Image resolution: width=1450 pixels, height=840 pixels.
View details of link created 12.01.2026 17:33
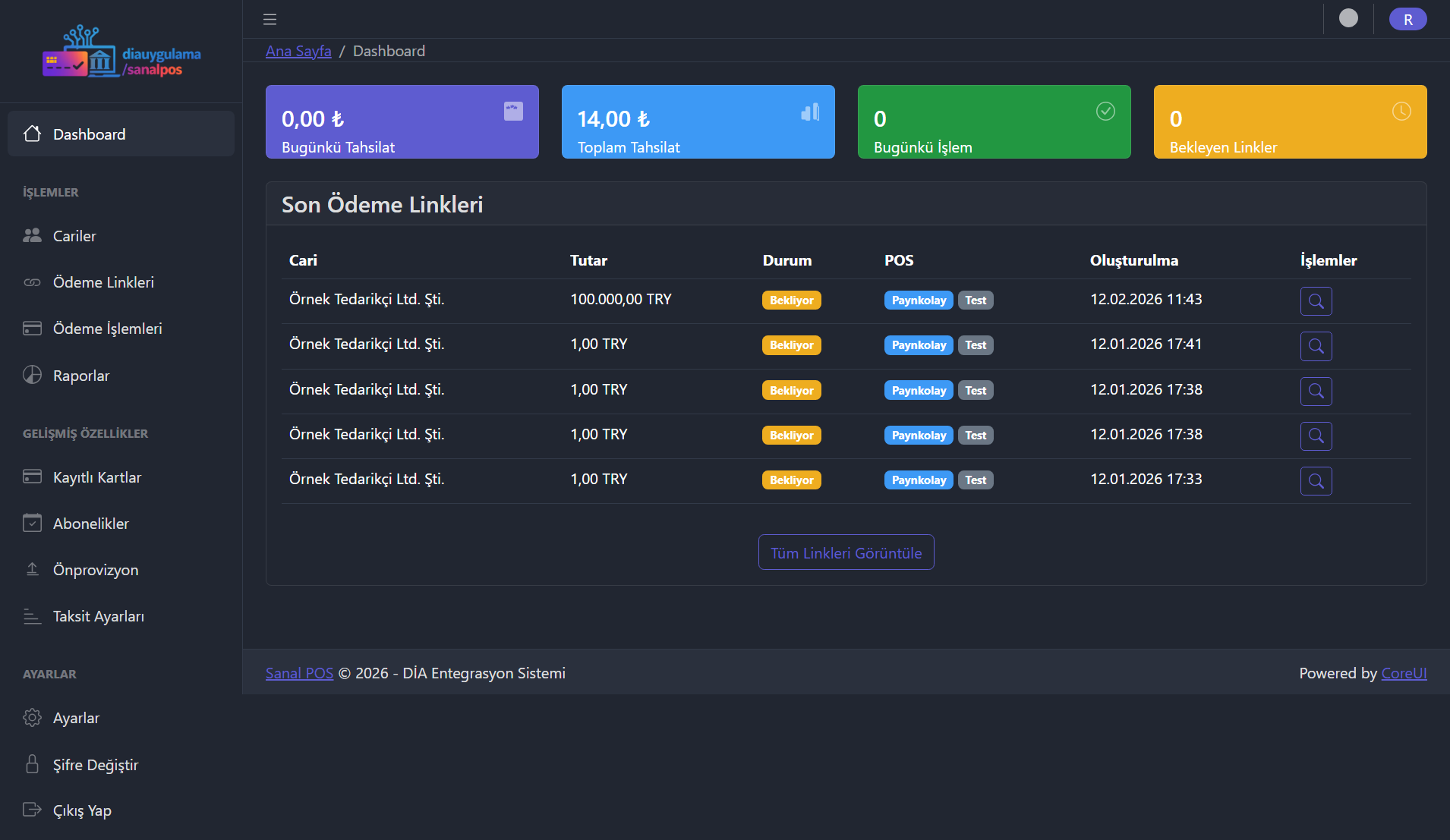pos(1316,481)
